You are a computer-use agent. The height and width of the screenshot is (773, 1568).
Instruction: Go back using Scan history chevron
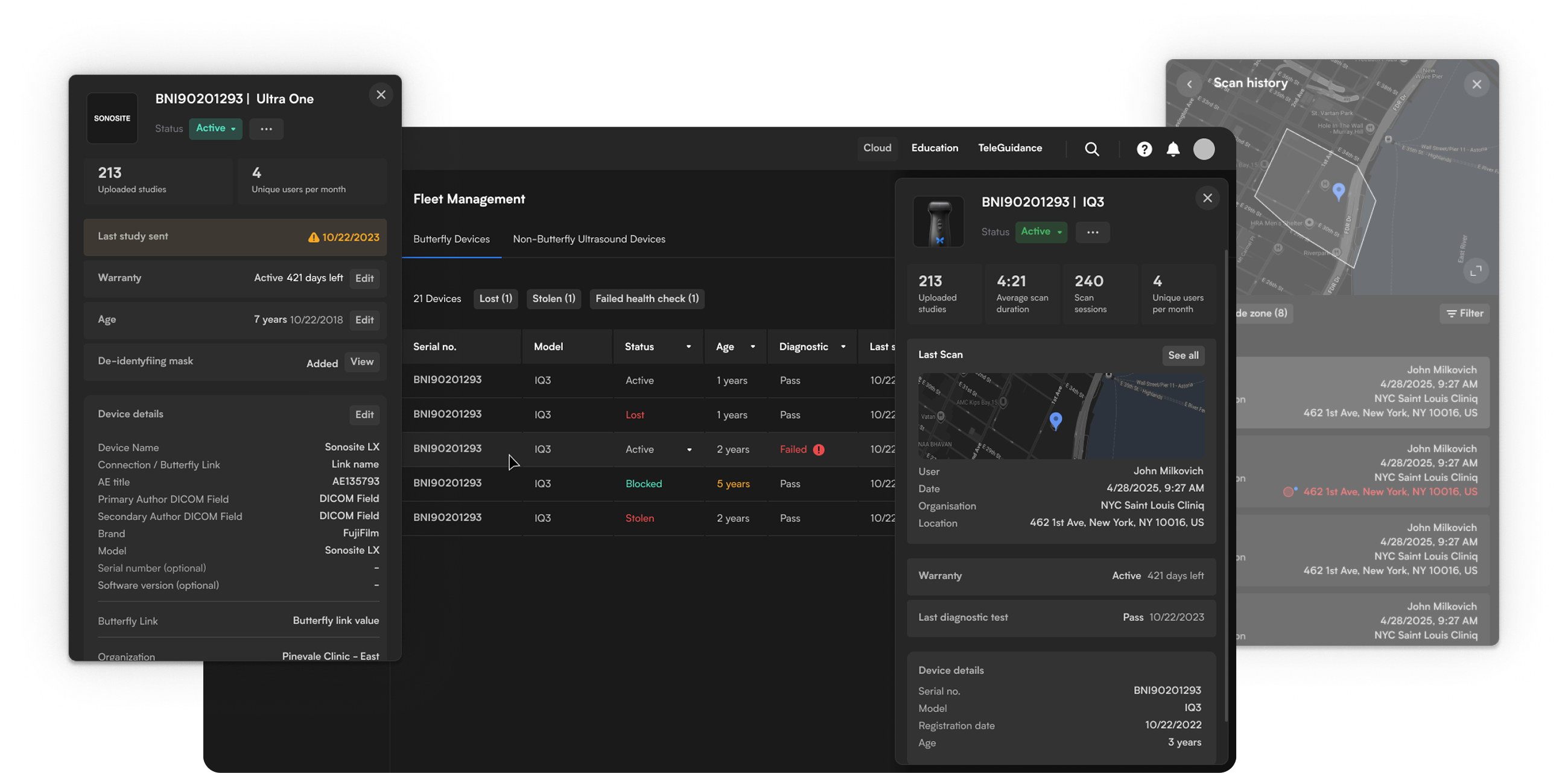(1189, 84)
